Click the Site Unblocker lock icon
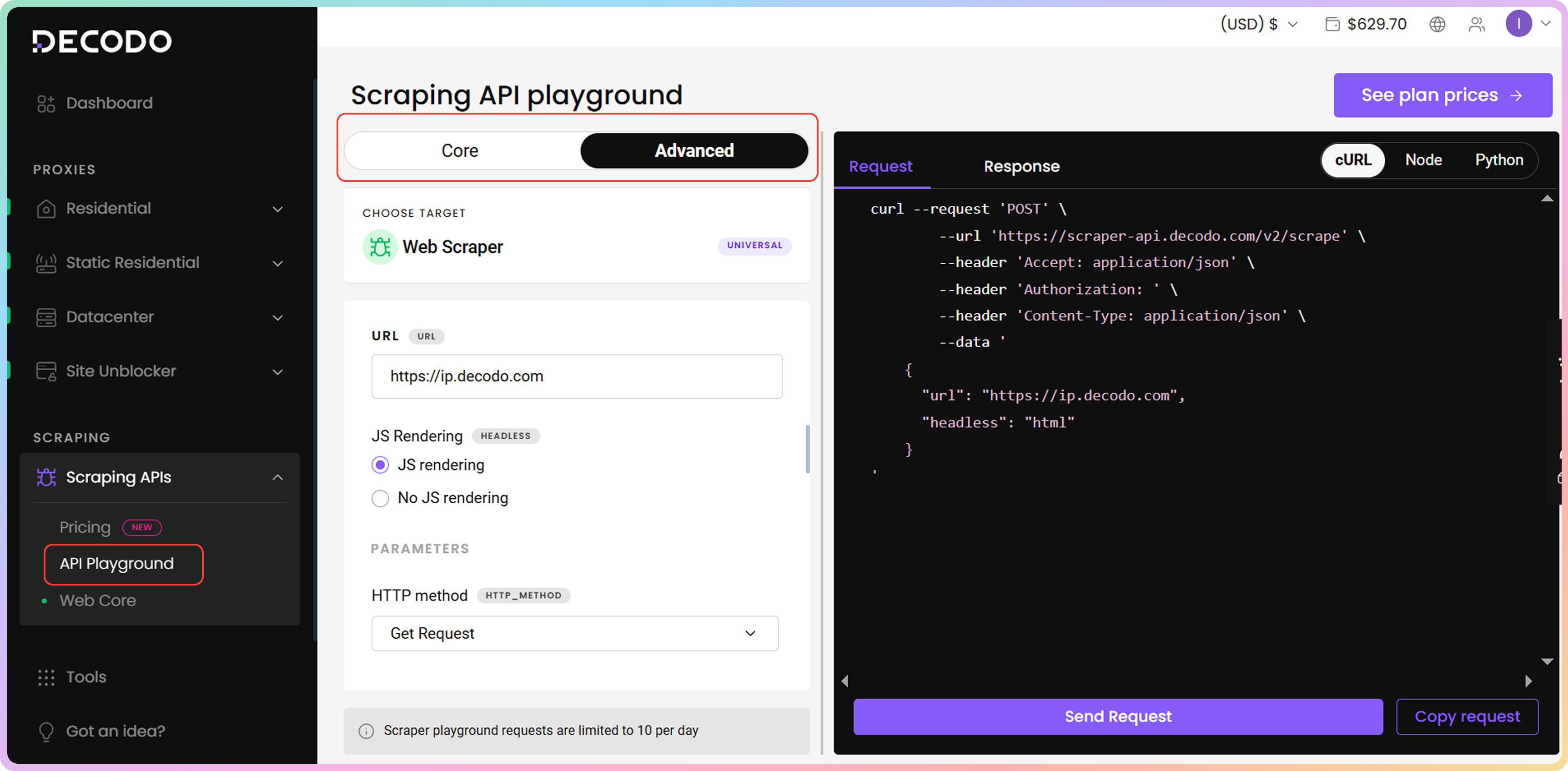1568x771 pixels. coord(45,371)
